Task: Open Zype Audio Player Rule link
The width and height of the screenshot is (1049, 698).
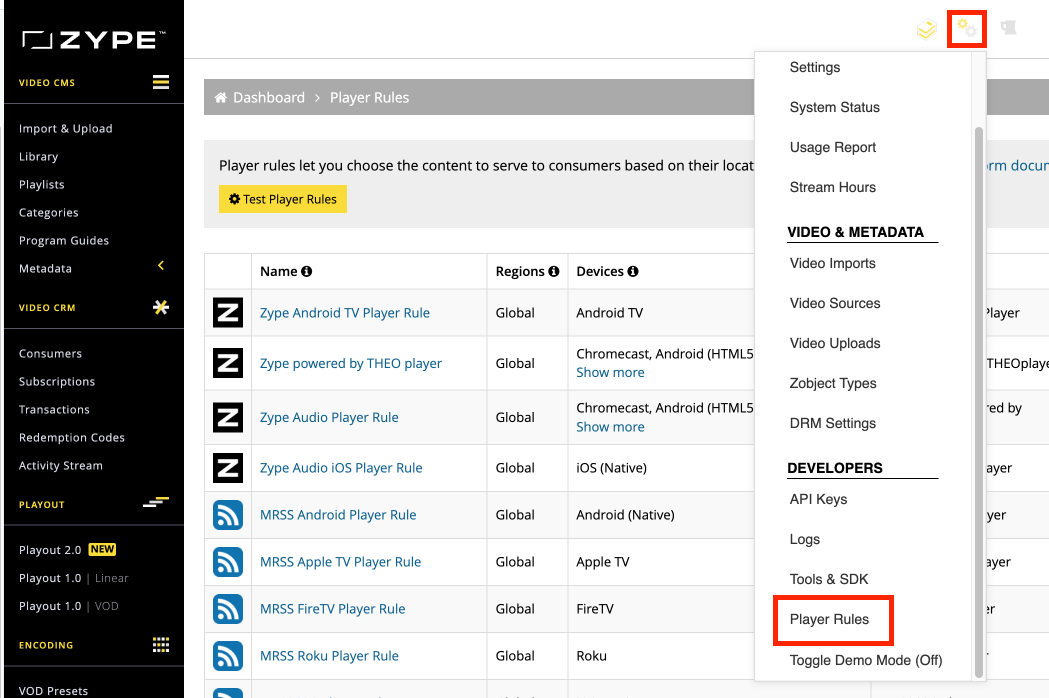Action: [329, 418]
